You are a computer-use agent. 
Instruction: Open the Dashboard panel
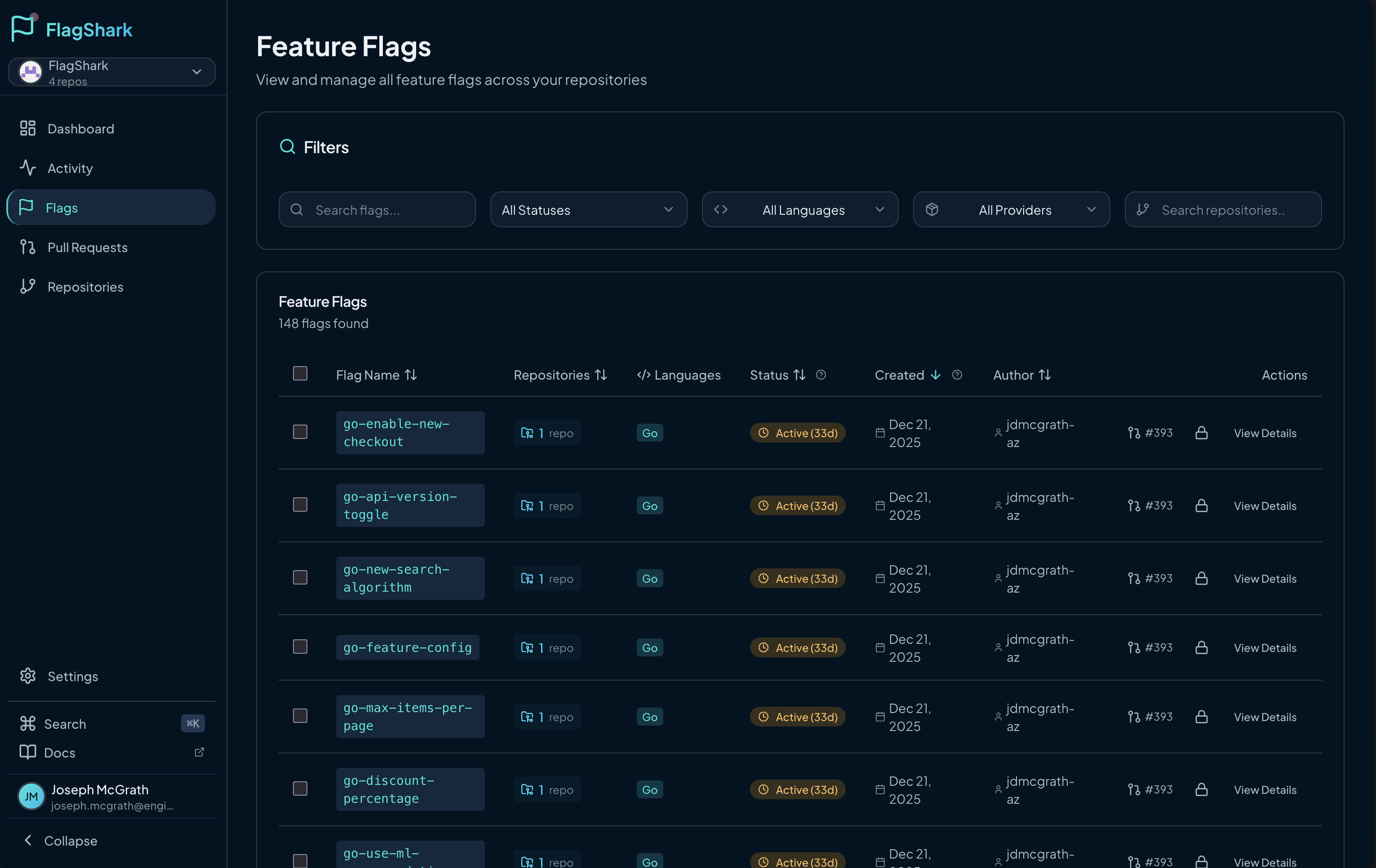(80, 128)
